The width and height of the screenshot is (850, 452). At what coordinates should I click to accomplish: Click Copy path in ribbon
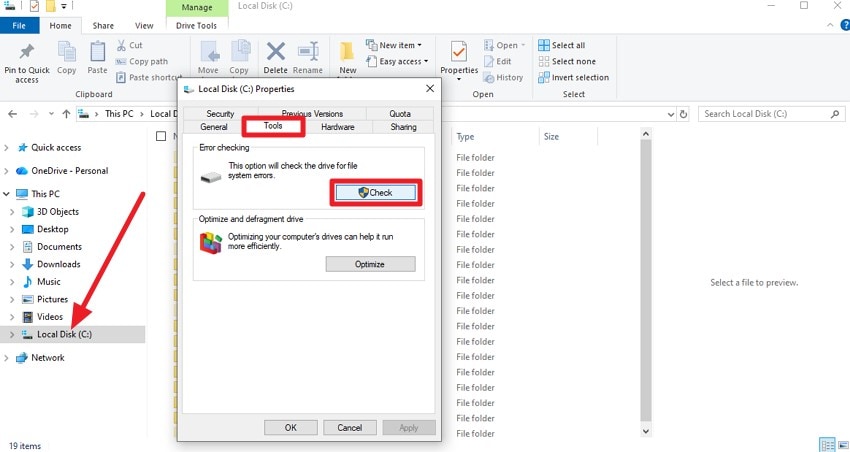(142, 62)
